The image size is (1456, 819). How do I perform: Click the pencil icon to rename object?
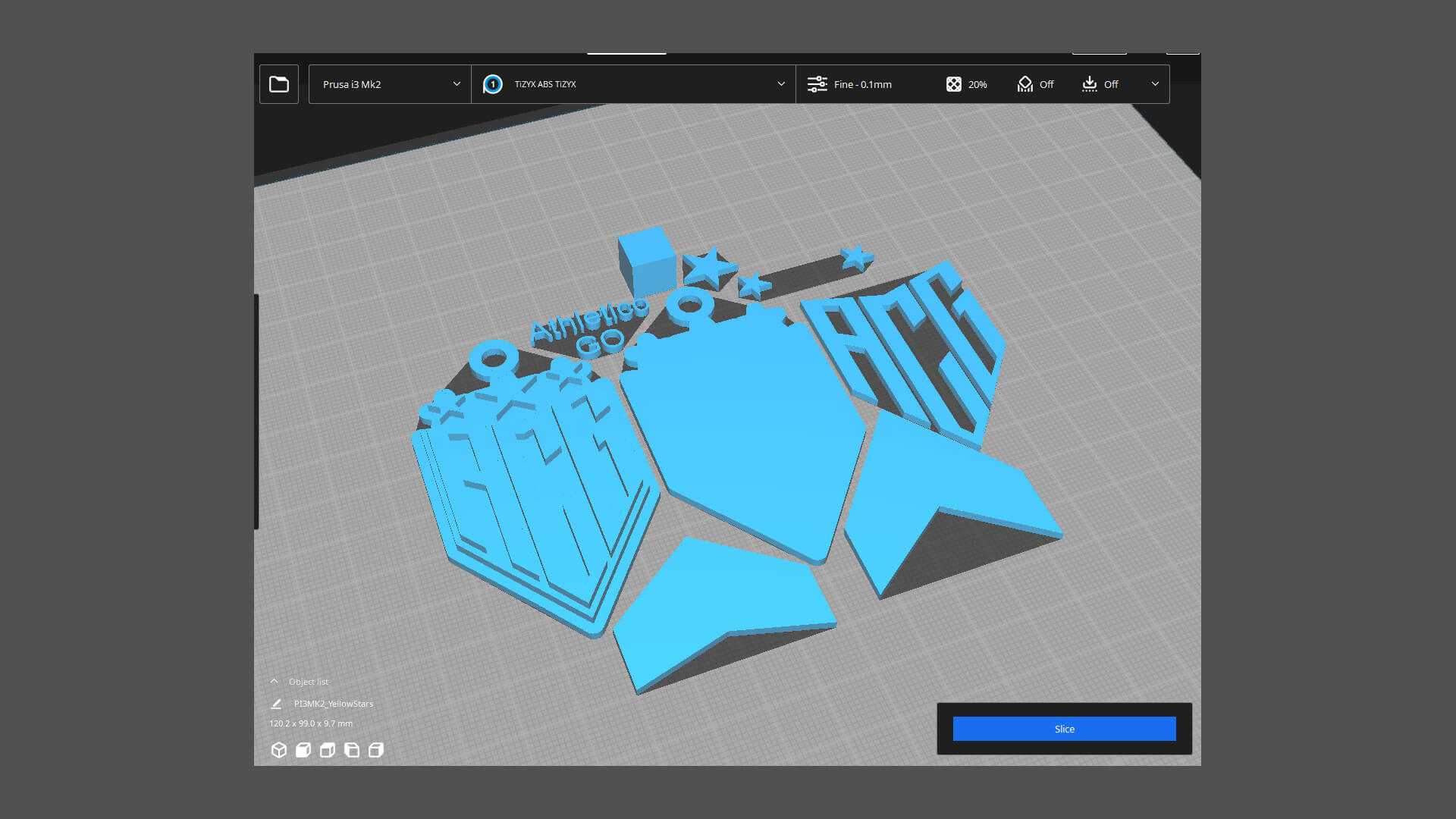tap(276, 704)
